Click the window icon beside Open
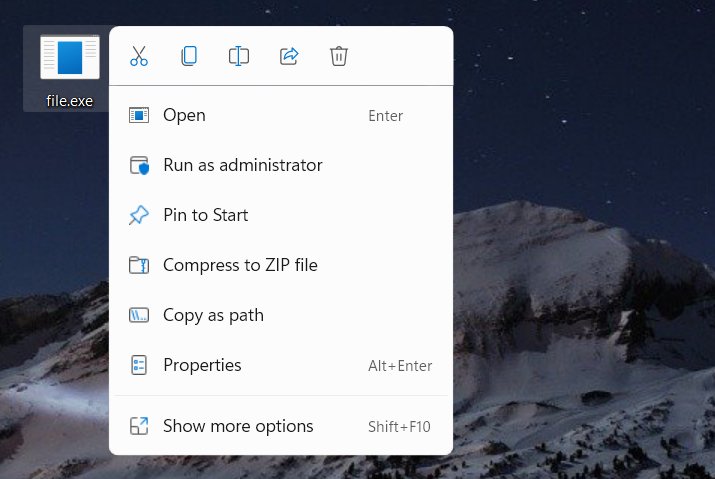This screenshot has width=715, height=479. [139, 115]
